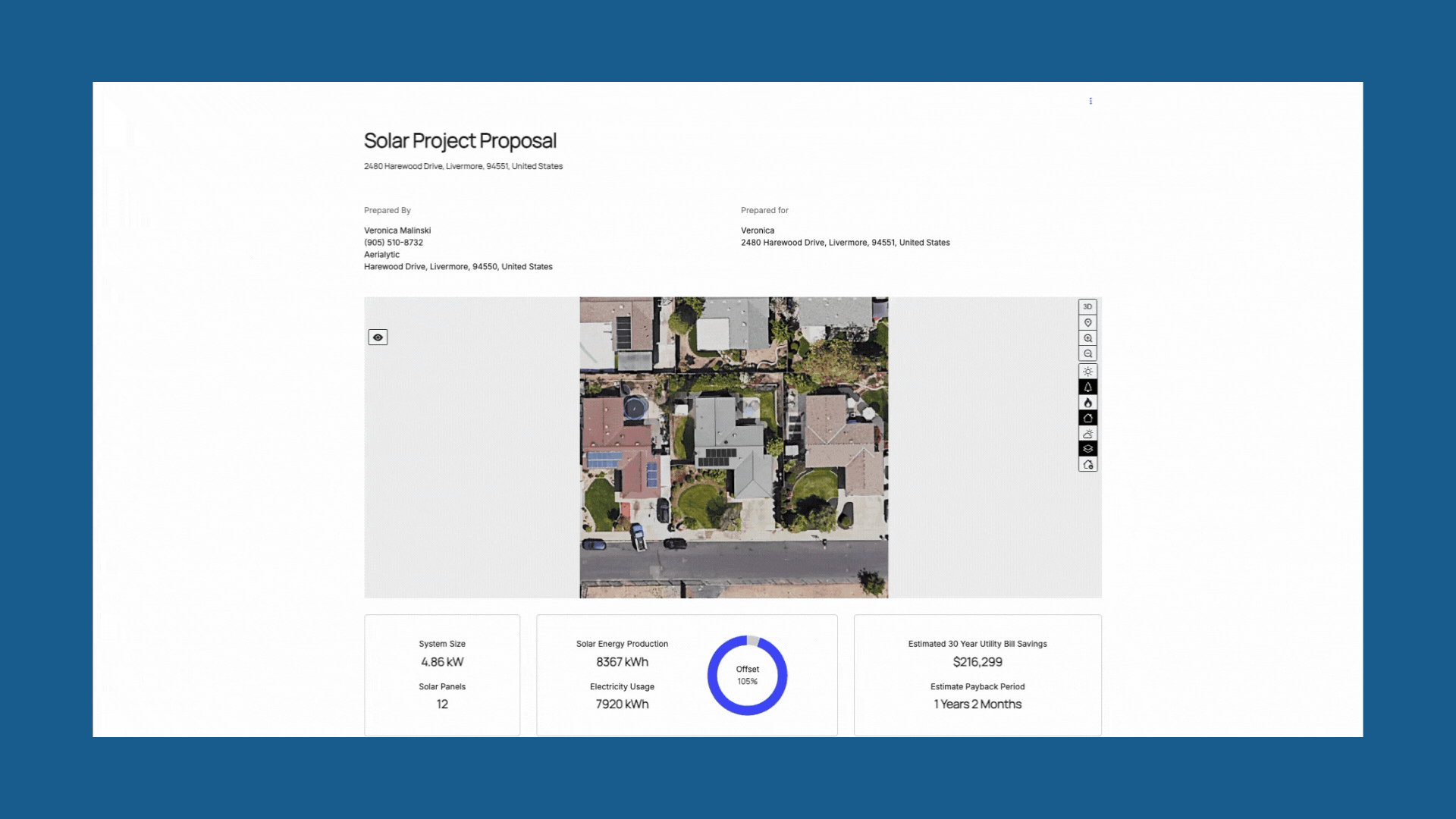Zoom out of the aerial map
The height and width of the screenshot is (819, 1456).
(1087, 354)
